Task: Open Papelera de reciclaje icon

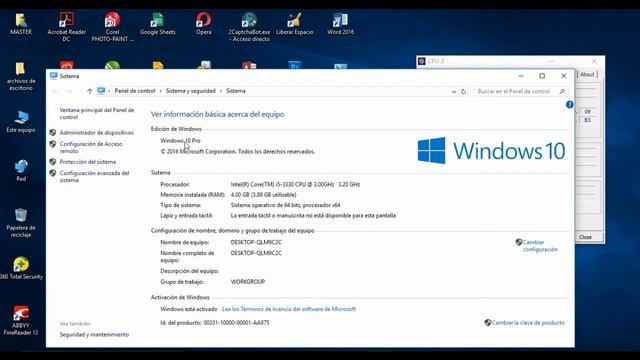Action: click(21, 223)
